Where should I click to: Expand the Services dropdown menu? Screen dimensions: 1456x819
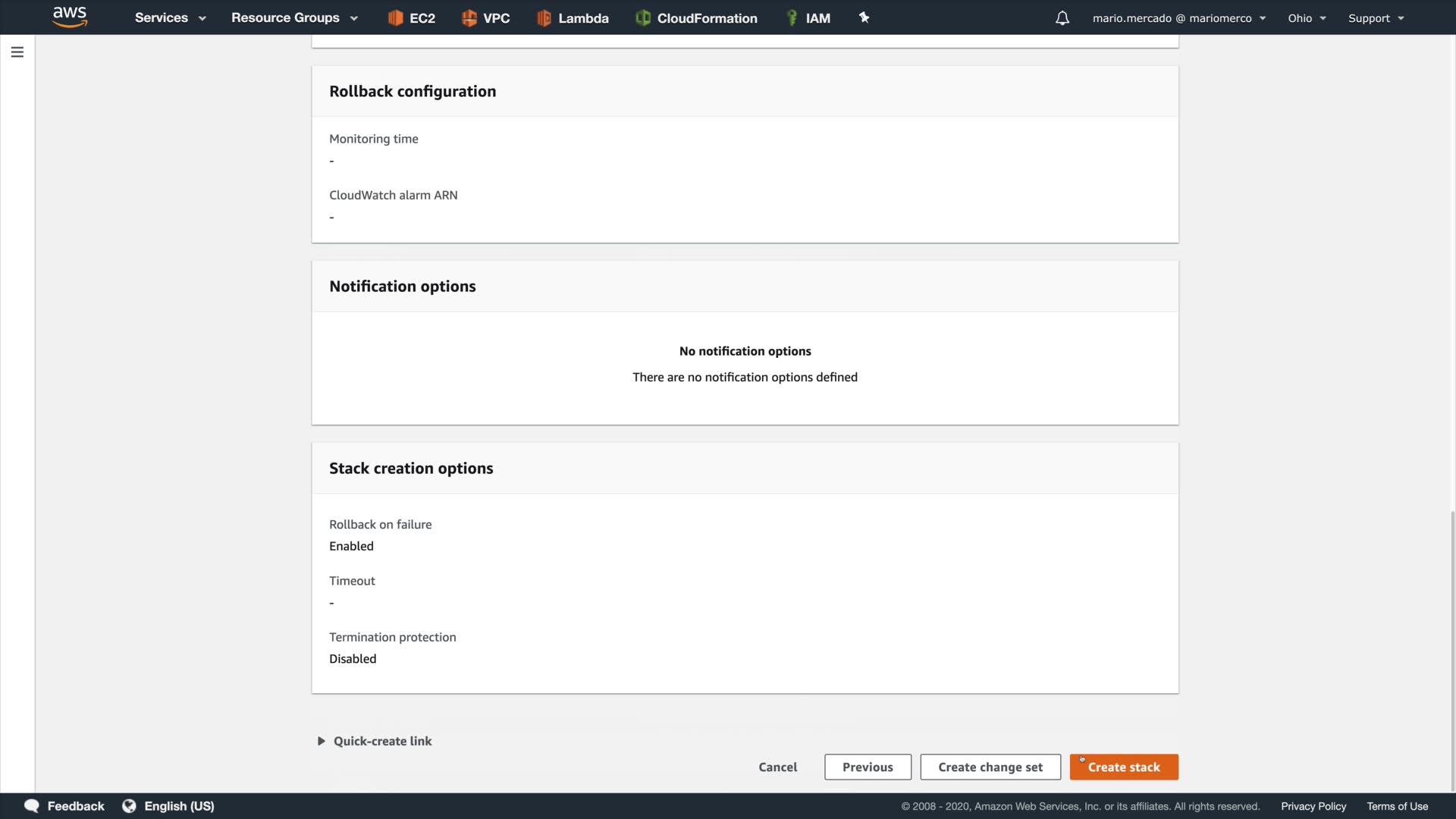170,17
